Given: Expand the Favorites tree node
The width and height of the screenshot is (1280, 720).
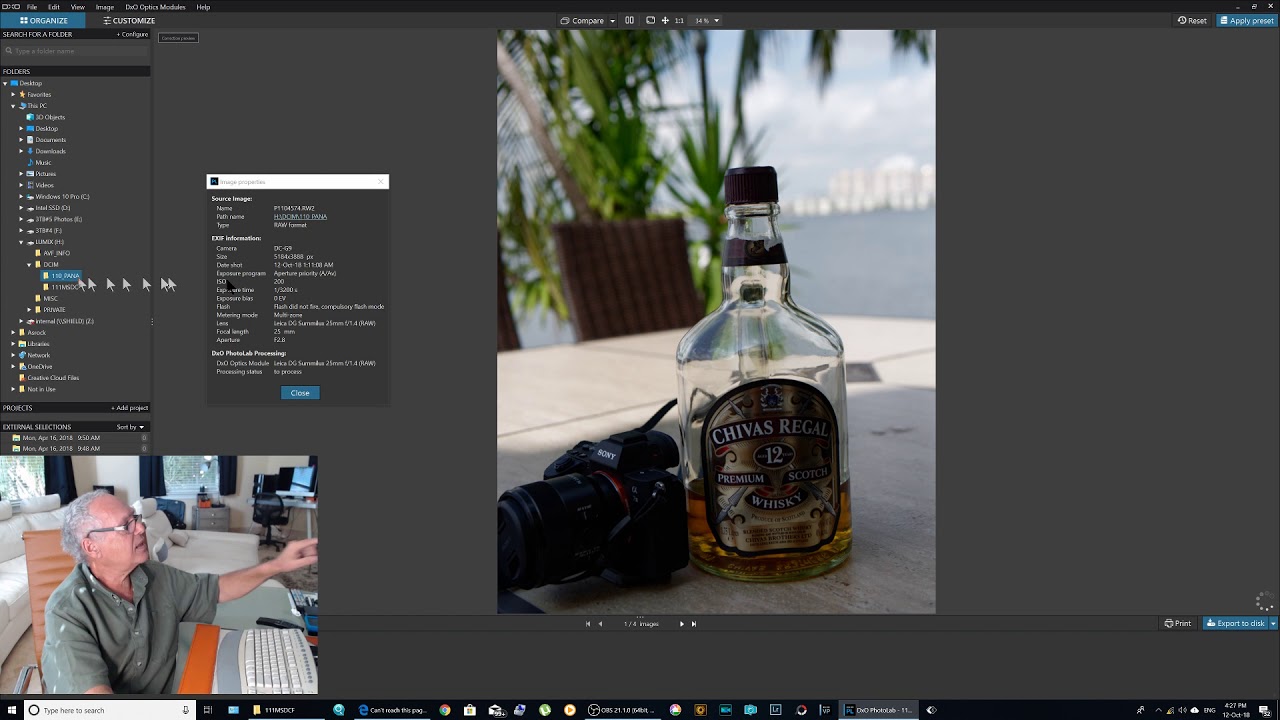Looking at the screenshot, I should click(x=13, y=94).
